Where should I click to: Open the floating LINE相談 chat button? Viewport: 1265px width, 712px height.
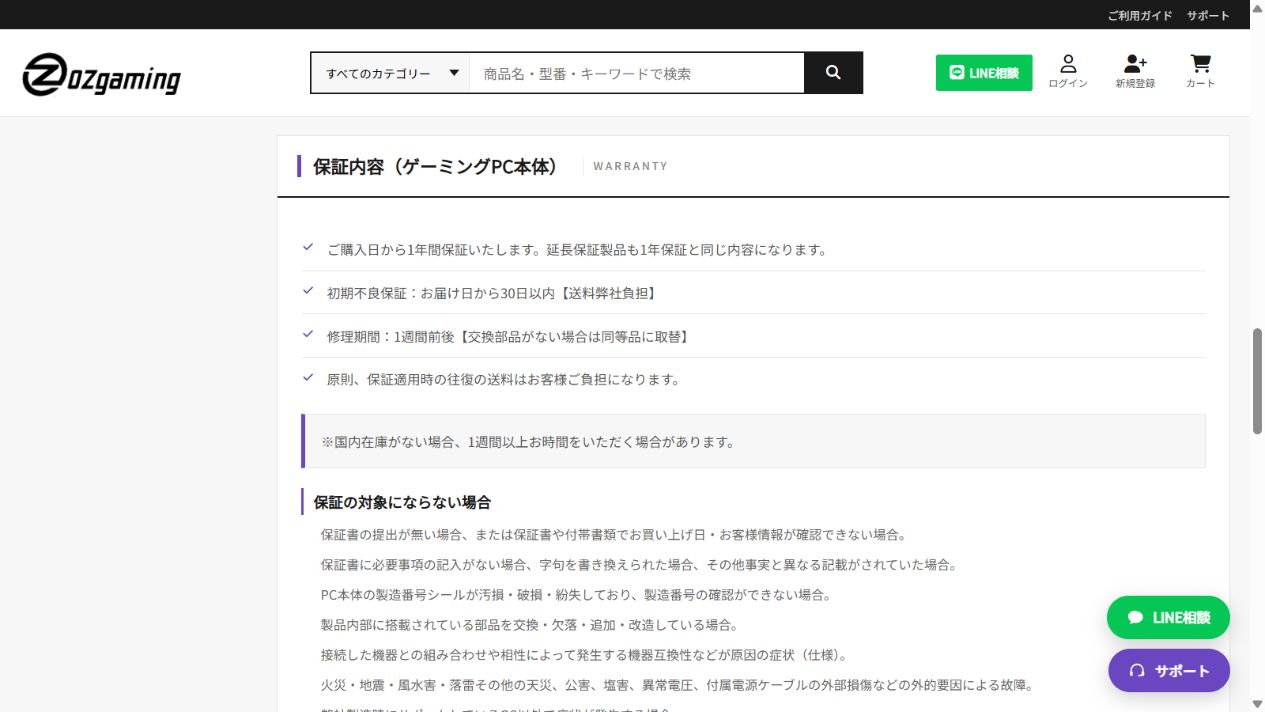pos(1168,618)
